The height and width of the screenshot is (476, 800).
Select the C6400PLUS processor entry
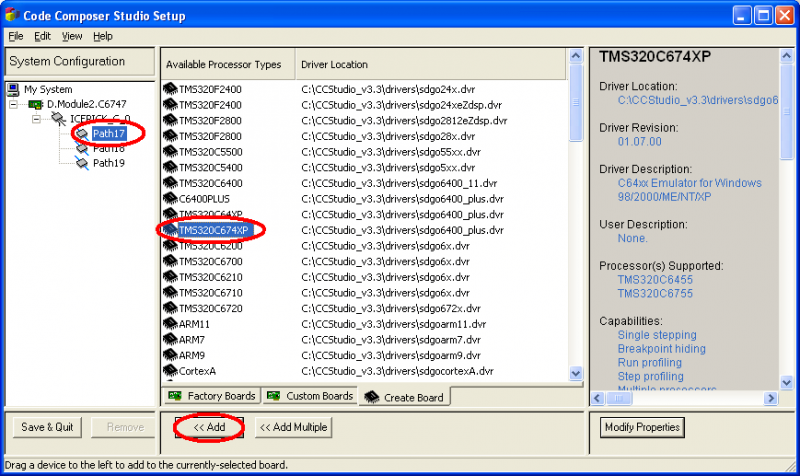pyautogui.click(x=204, y=198)
